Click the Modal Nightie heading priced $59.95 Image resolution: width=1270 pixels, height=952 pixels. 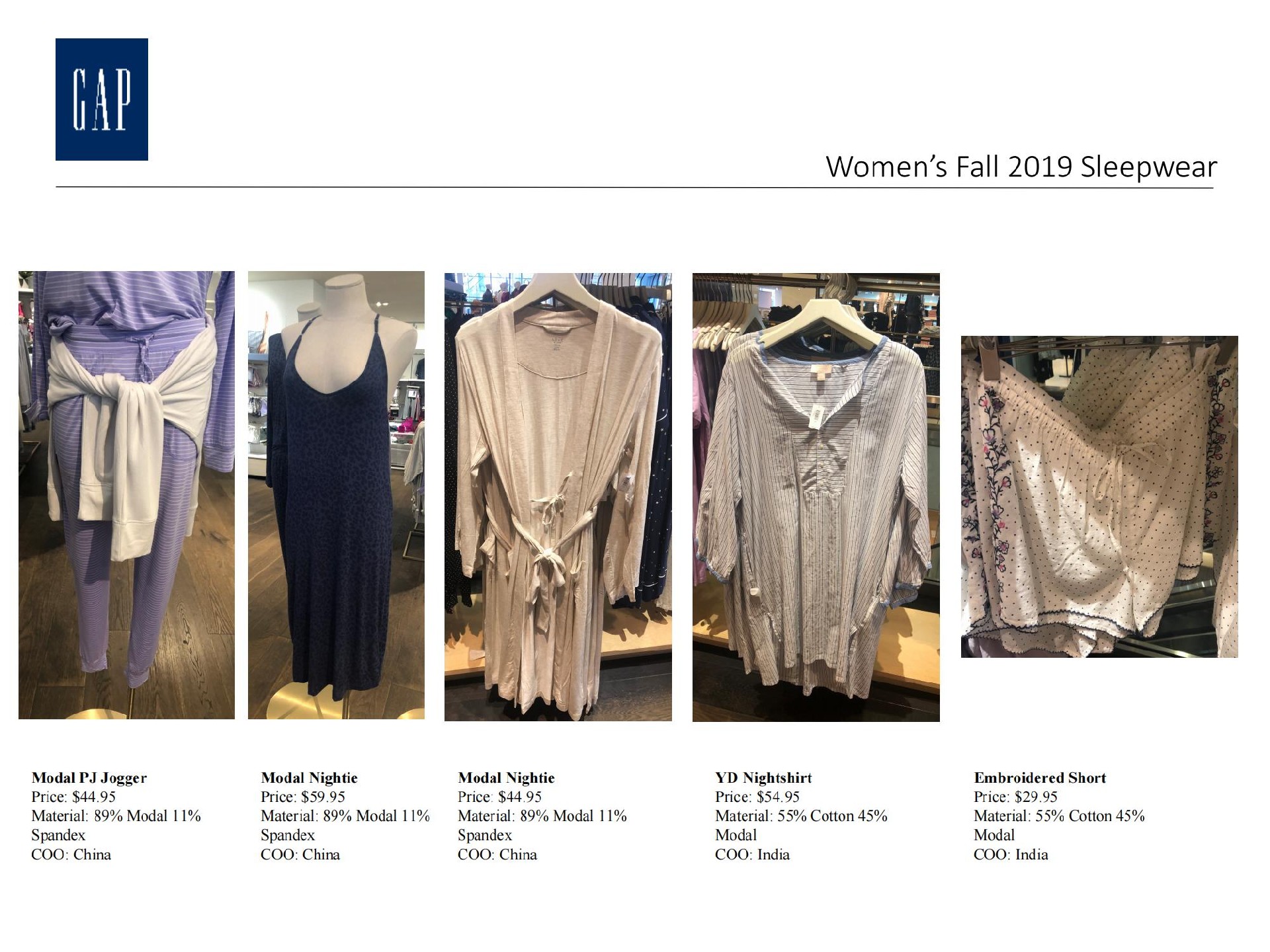click(x=309, y=778)
